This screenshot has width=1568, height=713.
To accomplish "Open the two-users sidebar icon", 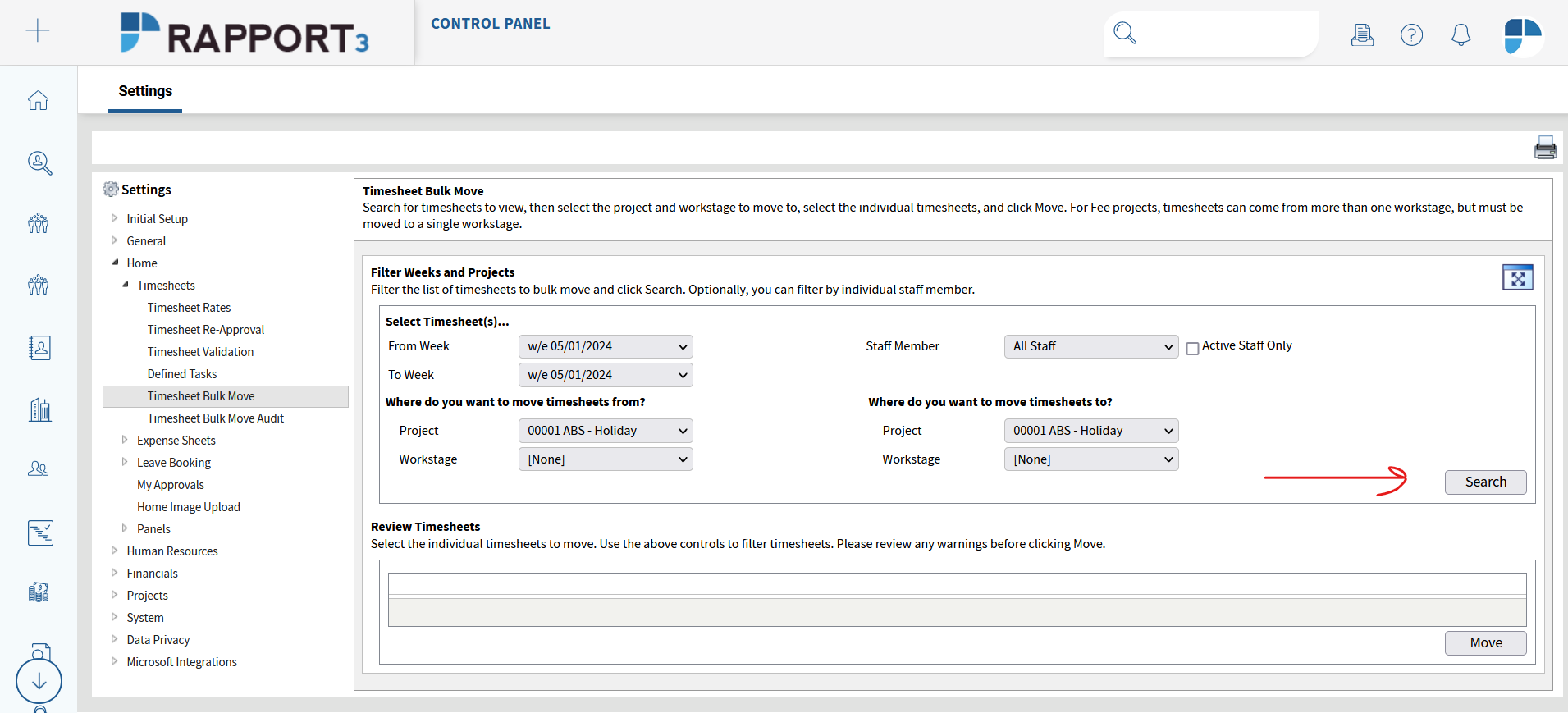I will (x=39, y=468).
